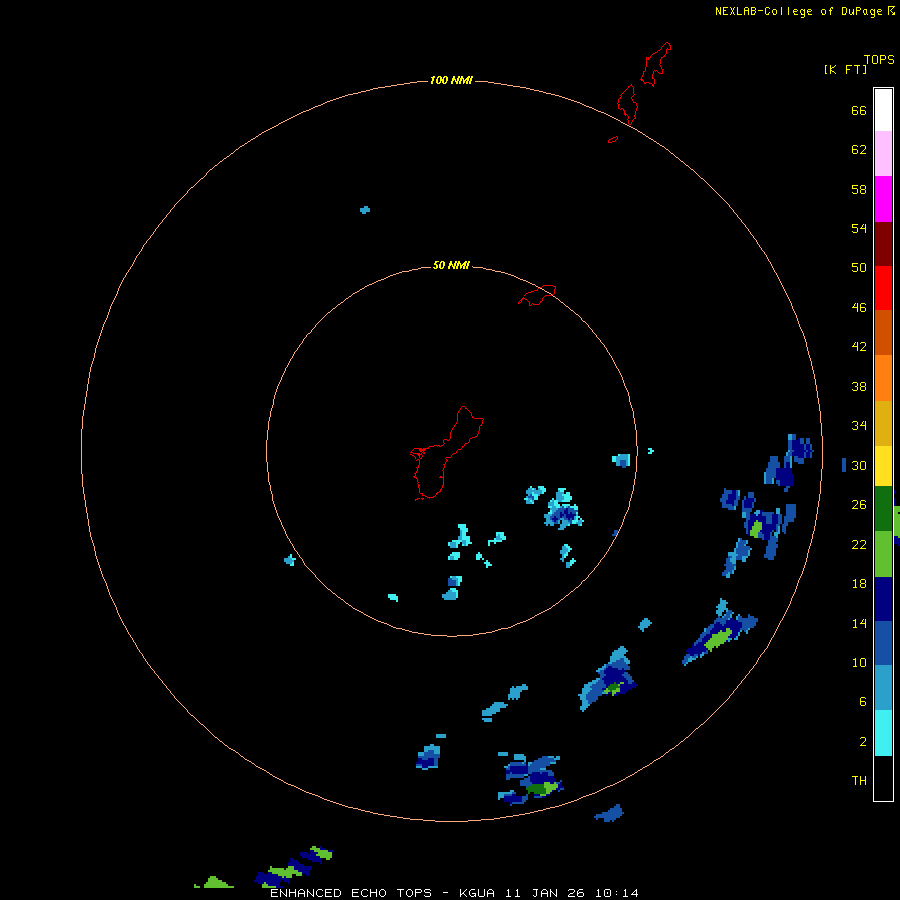Select the dark orange legend swatch
Screen dimensions: 900x900
point(883,333)
